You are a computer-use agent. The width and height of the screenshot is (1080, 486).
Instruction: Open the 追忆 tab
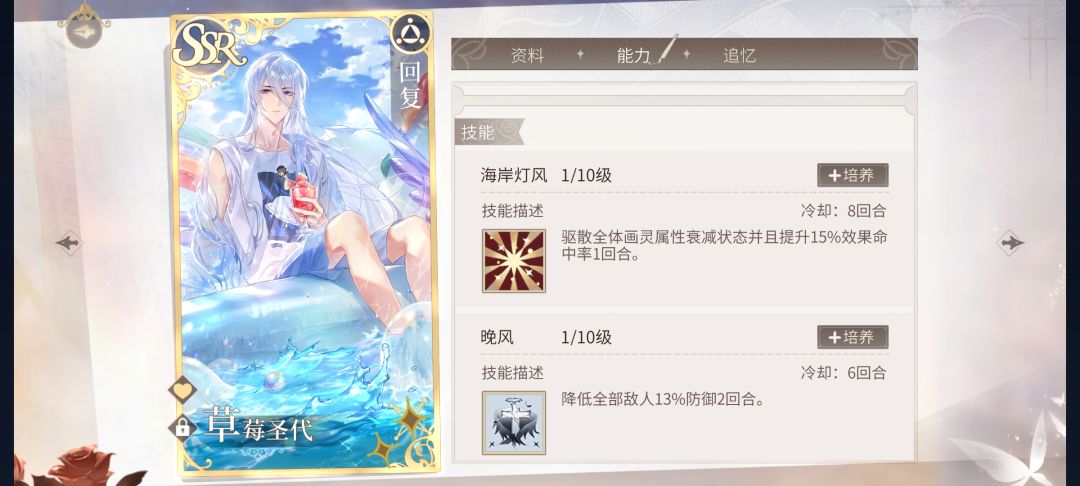[740, 56]
